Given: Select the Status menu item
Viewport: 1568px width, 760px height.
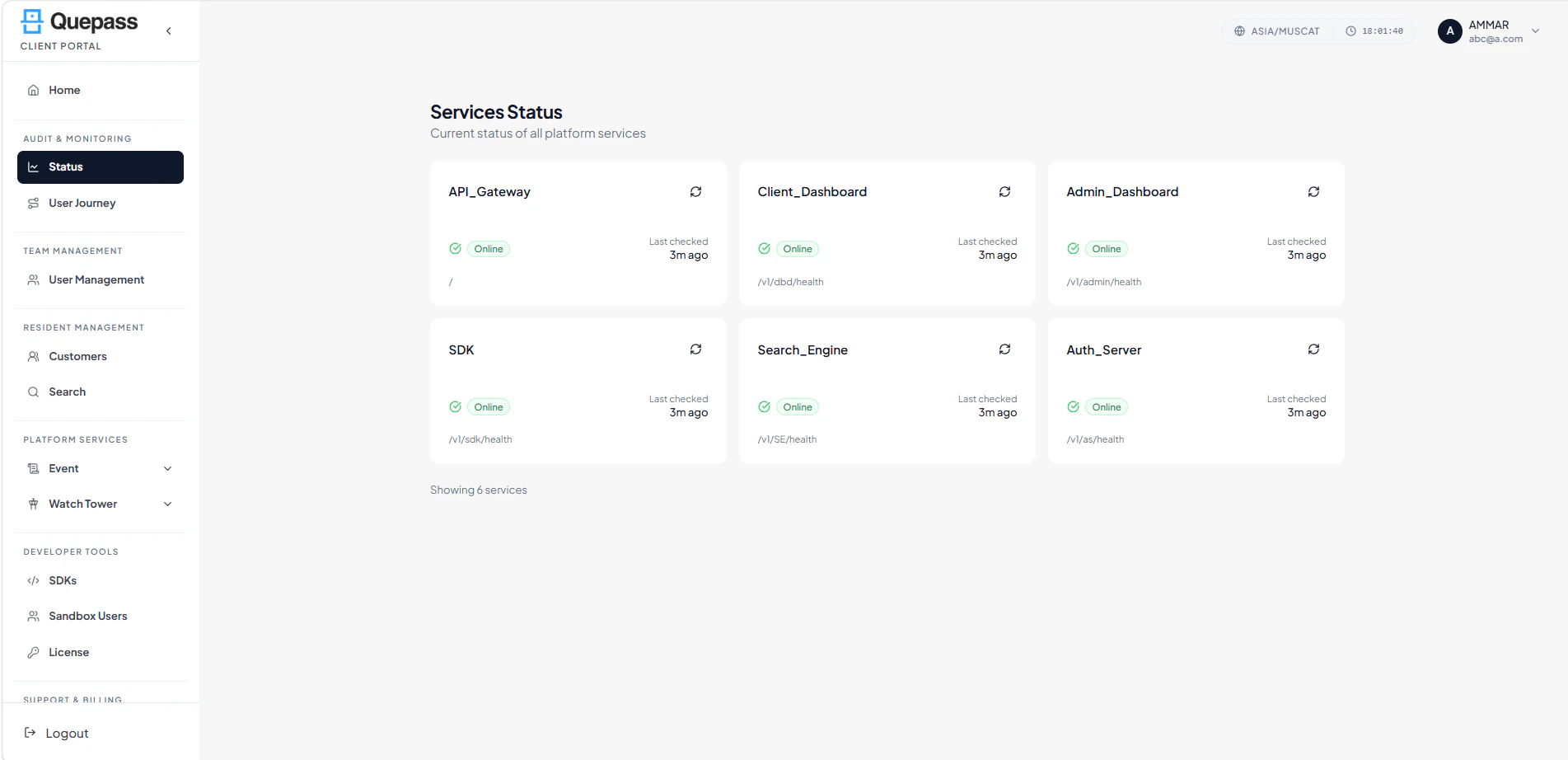Looking at the screenshot, I should [x=101, y=167].
